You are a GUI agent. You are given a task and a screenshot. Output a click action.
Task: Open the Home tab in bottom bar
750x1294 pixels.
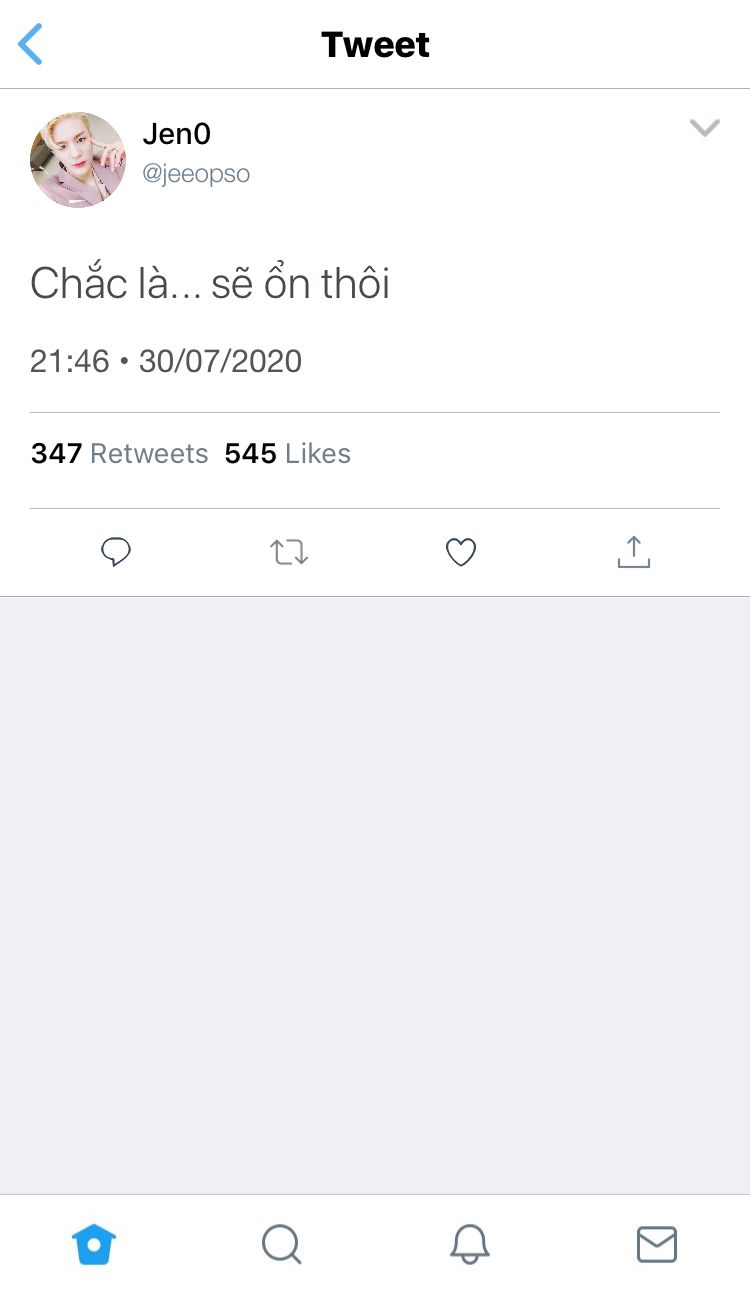pyautogui.click(x=94, y=1245)
